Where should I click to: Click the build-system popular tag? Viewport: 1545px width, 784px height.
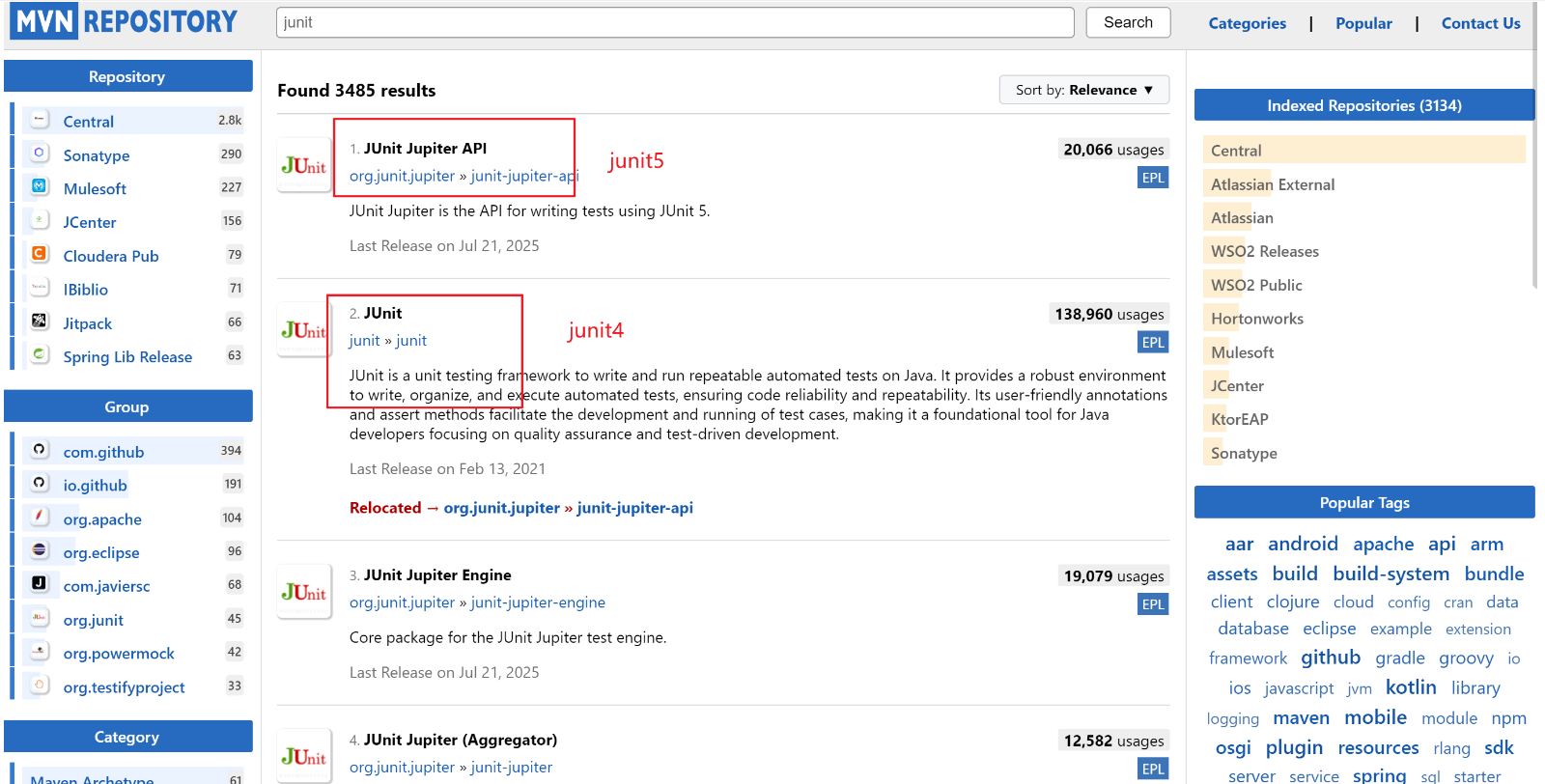coord(1390,574)
